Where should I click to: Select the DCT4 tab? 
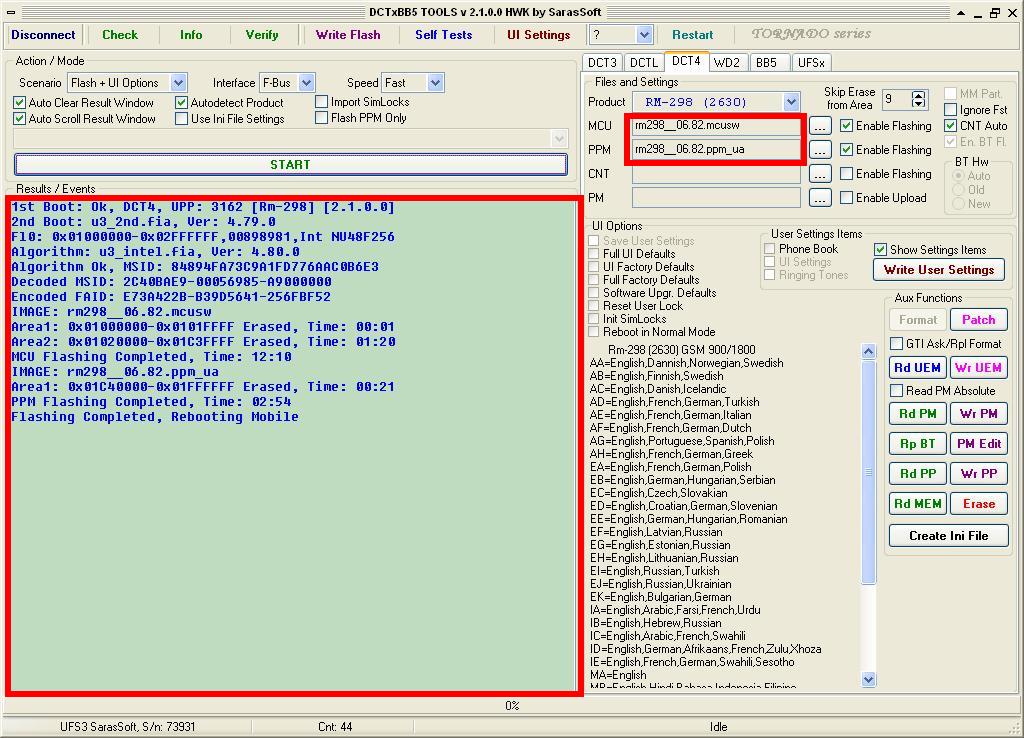pyautogui.click(x=686, y=61)
